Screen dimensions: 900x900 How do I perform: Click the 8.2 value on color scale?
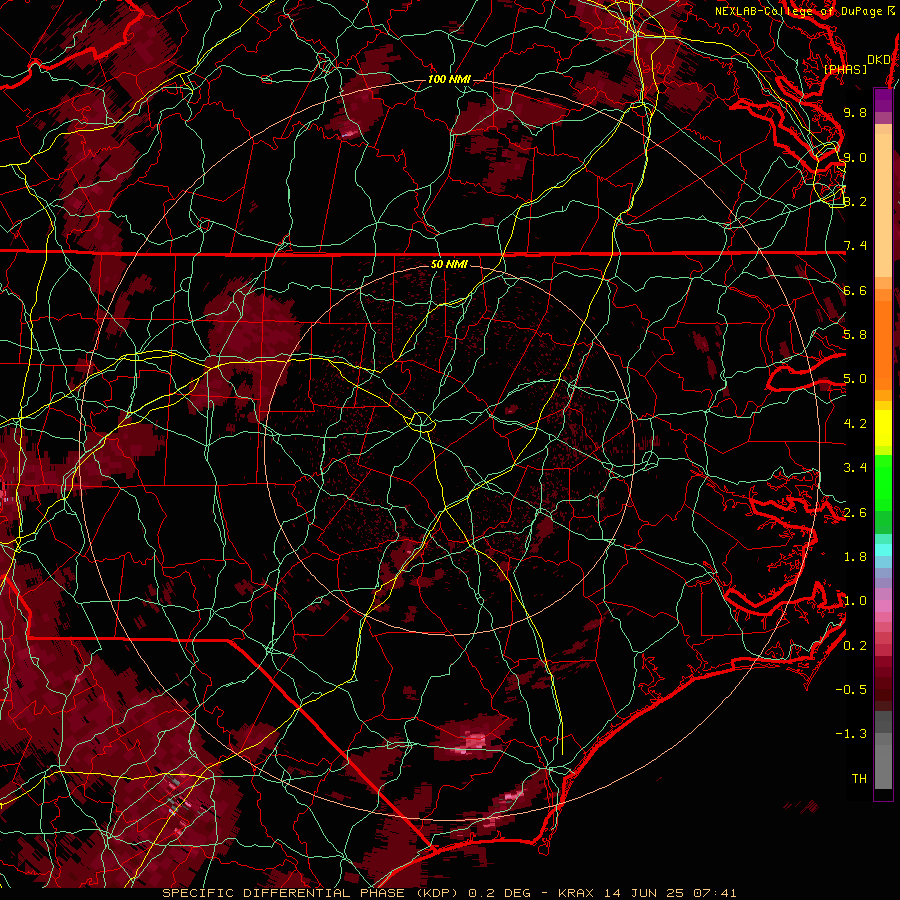pos(855,201)
